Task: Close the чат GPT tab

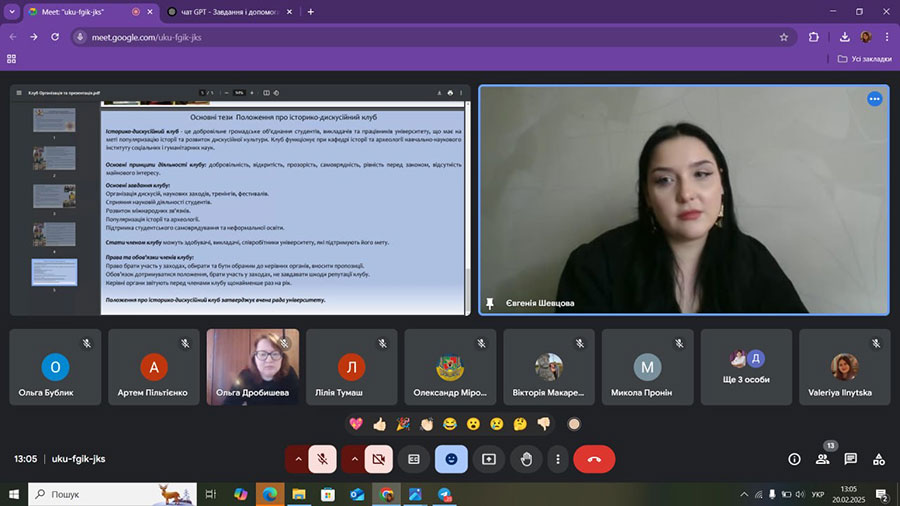Action: click(x=289, y=11)
